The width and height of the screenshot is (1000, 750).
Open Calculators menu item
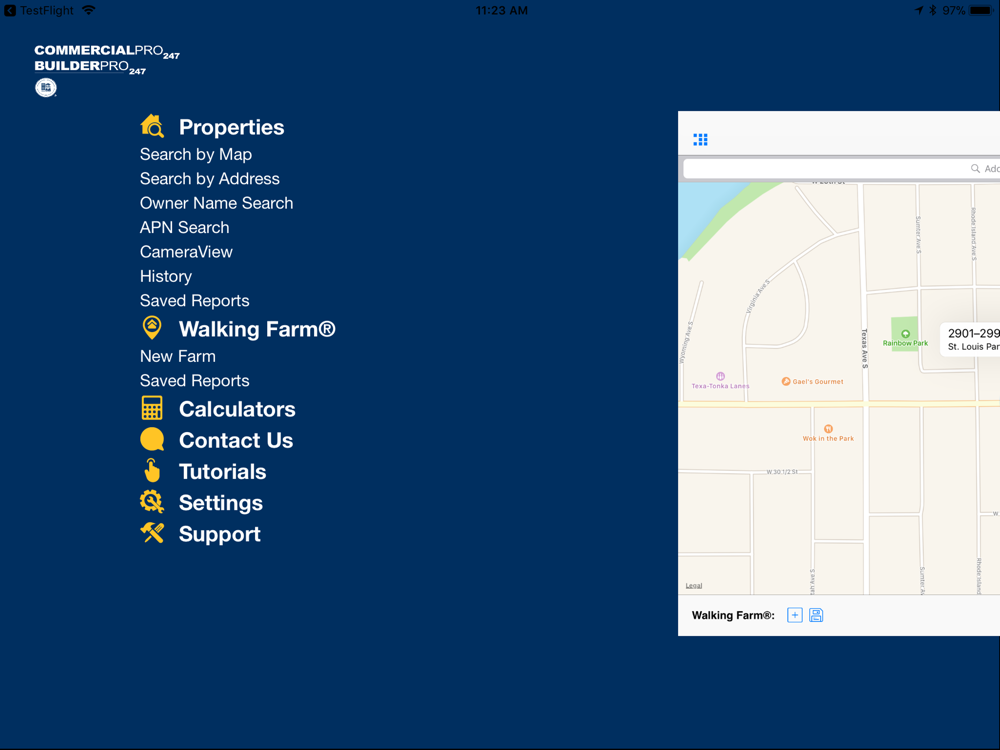[x=237, y=409]
